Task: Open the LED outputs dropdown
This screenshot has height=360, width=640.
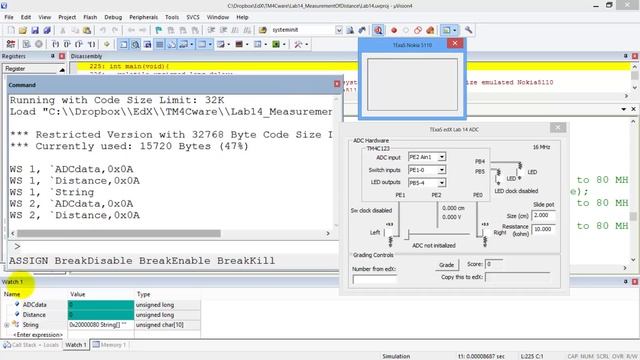Action: click(x=442, y=183)
